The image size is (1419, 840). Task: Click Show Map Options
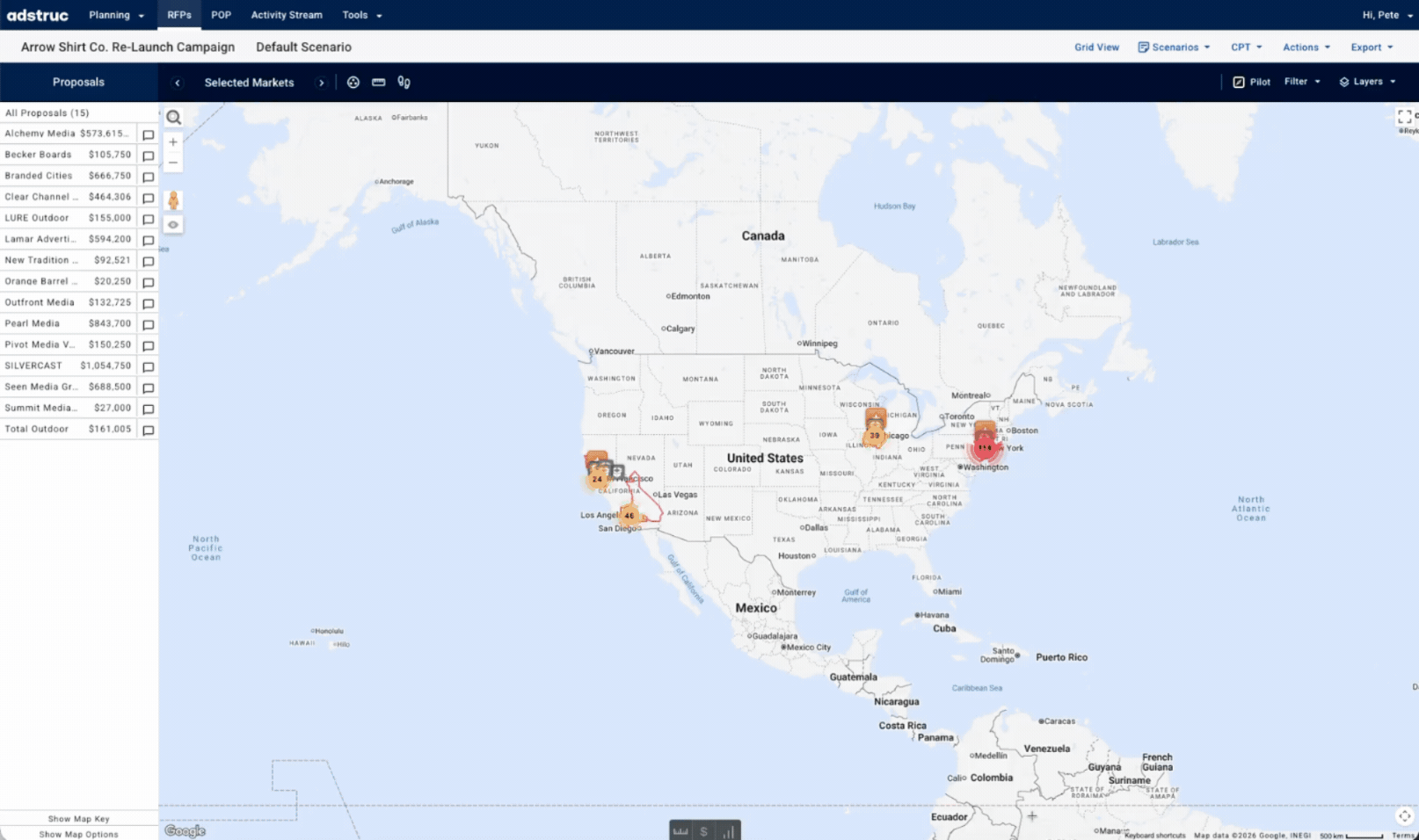(79, 835)
